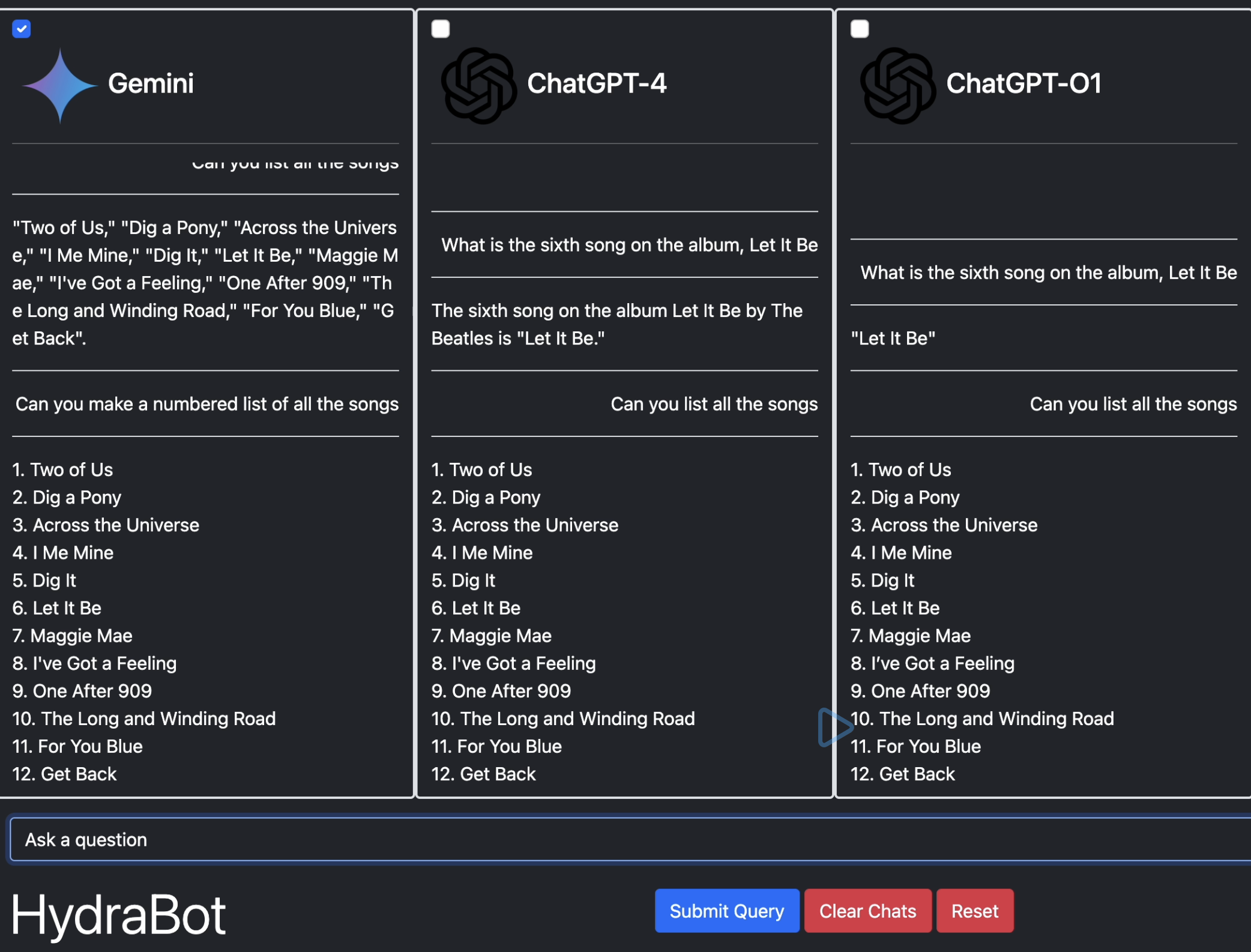Screen dimensions: 1251x952
Task: Click the ChatGPT-O1 panel heading
Action: pyautogui.click(x=1023, y=83)
